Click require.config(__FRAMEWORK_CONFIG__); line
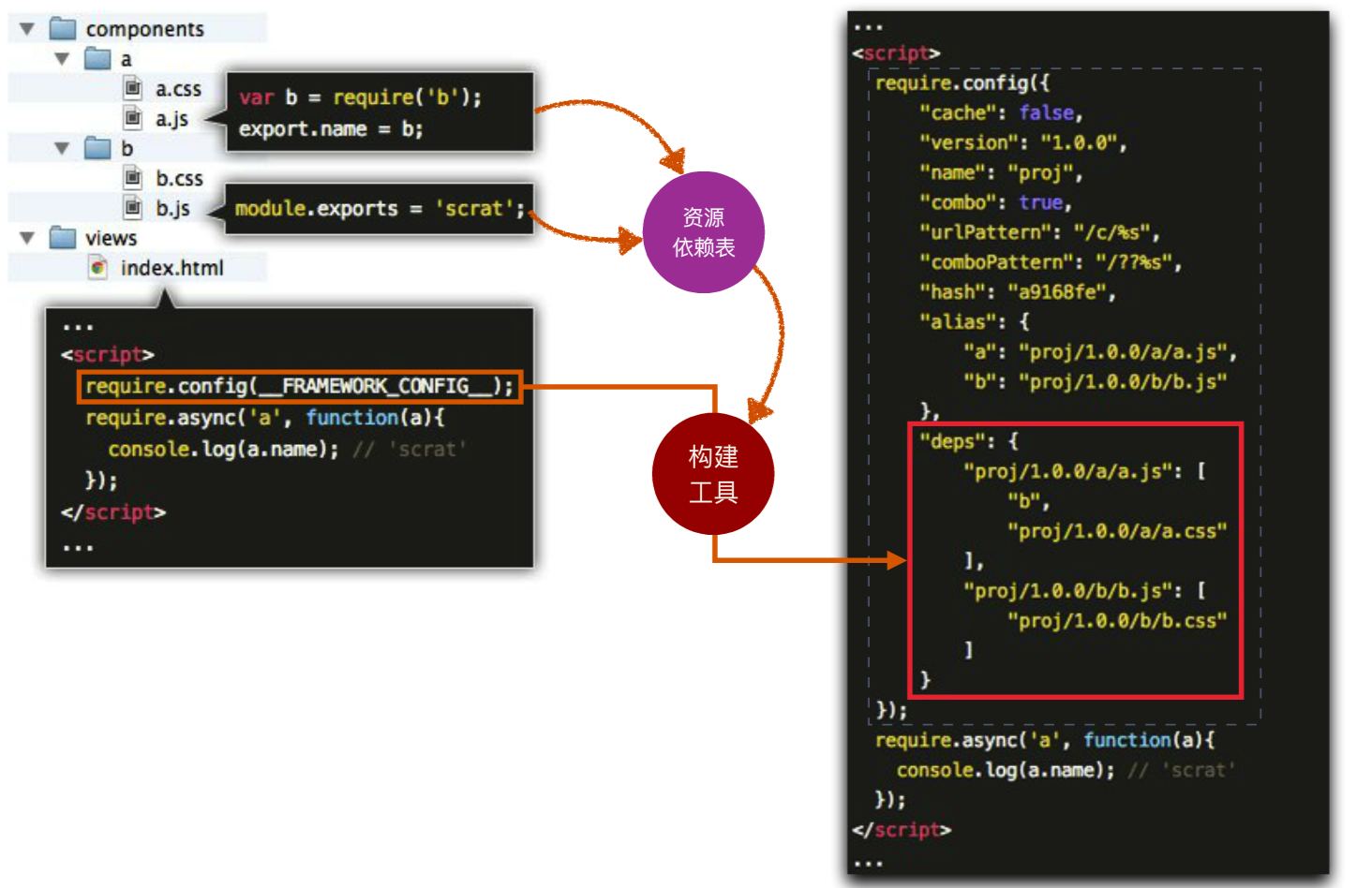This screenshot has height=888, width=1372. 300,386
